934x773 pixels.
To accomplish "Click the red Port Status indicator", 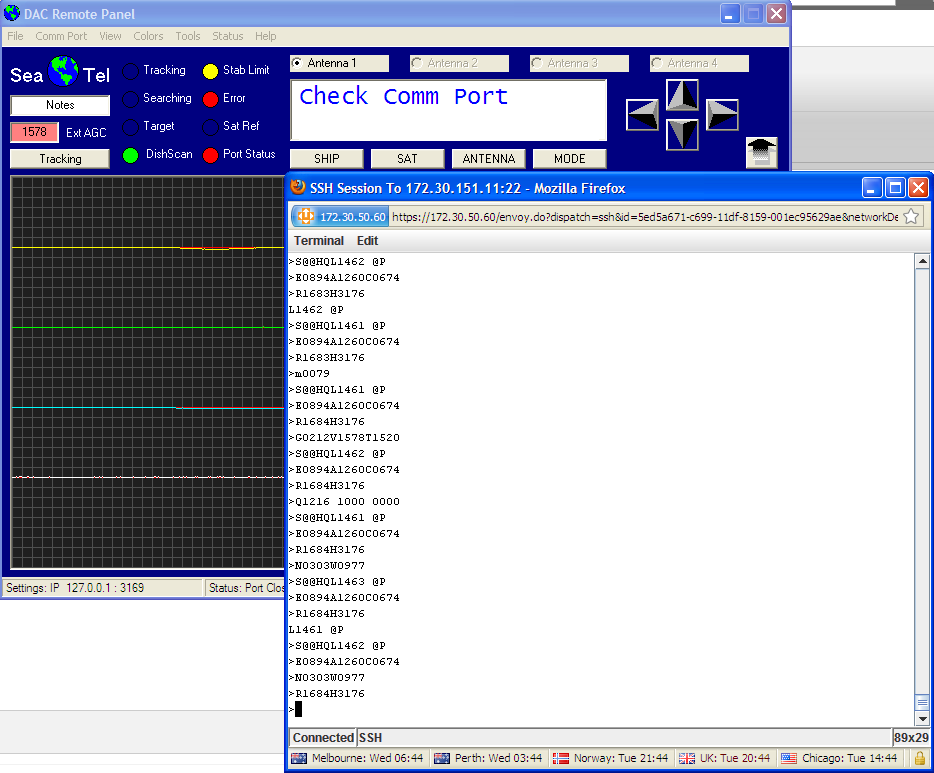I will (x=210, y=155).
